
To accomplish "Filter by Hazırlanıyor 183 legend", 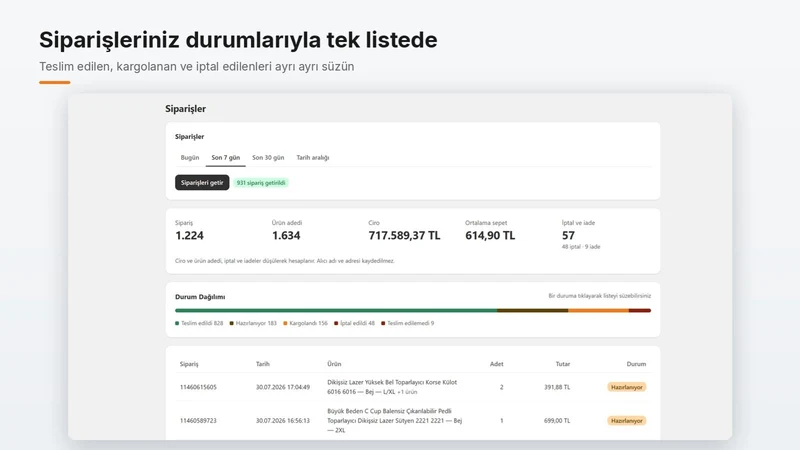I will pos(253,323).
